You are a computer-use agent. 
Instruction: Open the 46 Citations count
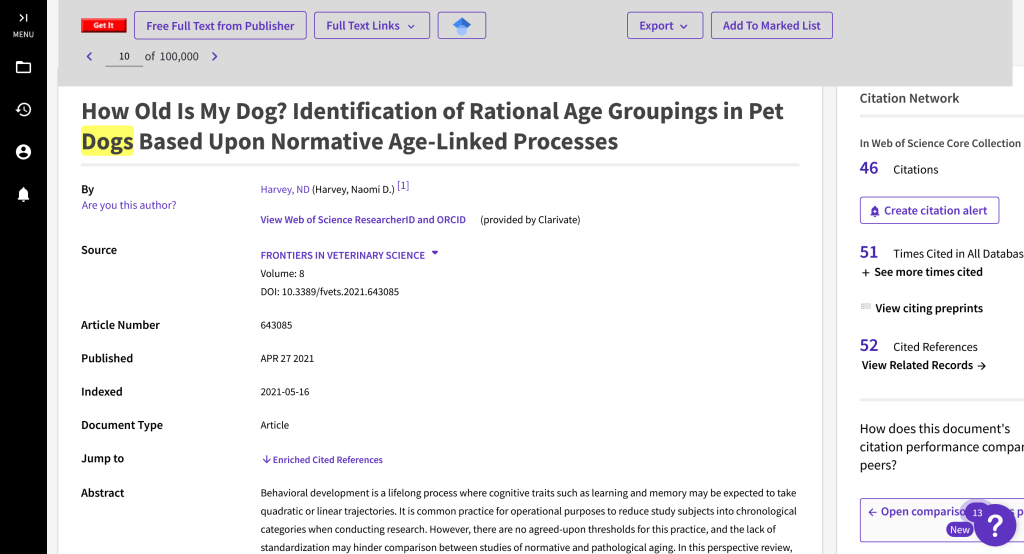[869, 169]
